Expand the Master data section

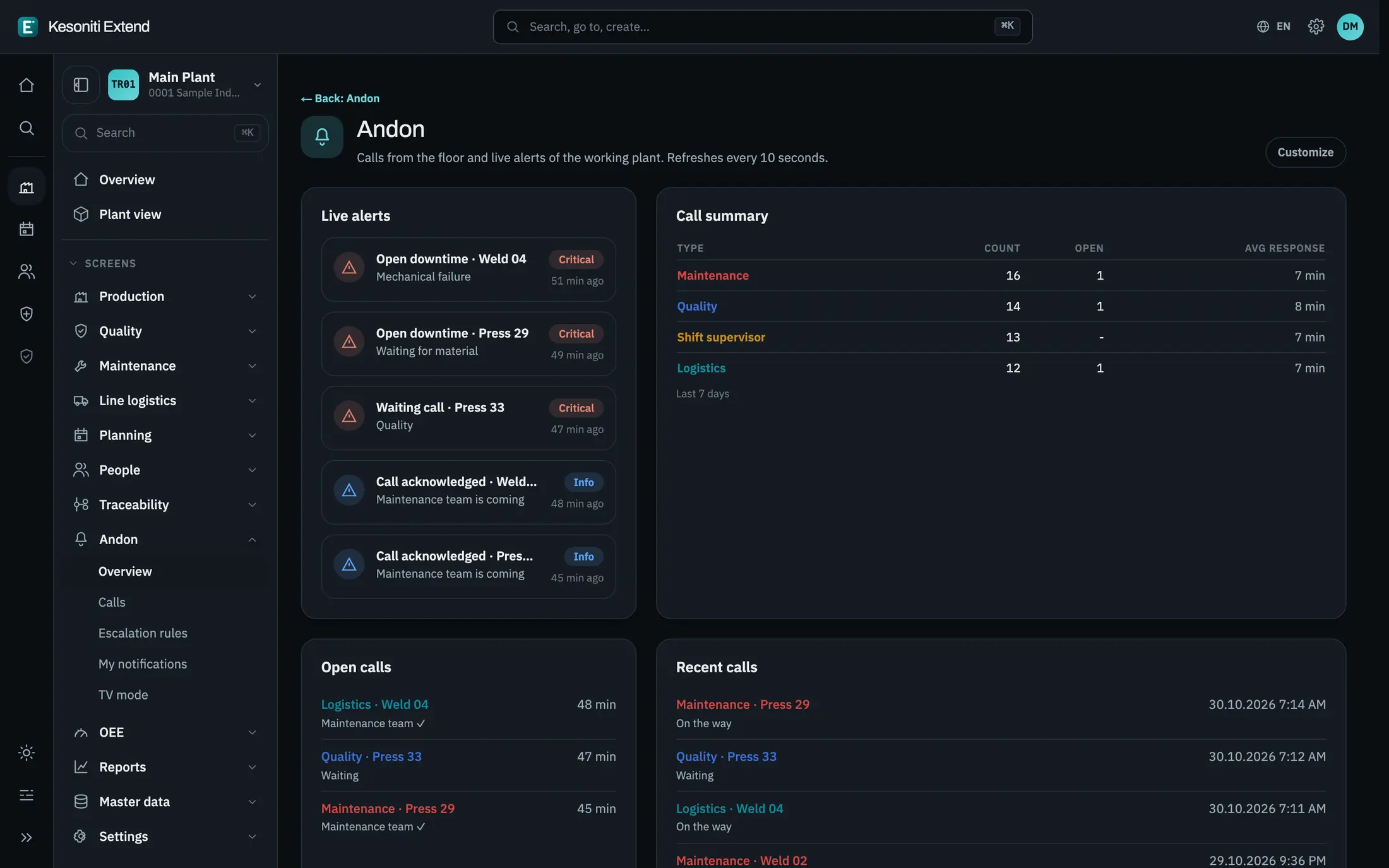[x=165, y=802]
